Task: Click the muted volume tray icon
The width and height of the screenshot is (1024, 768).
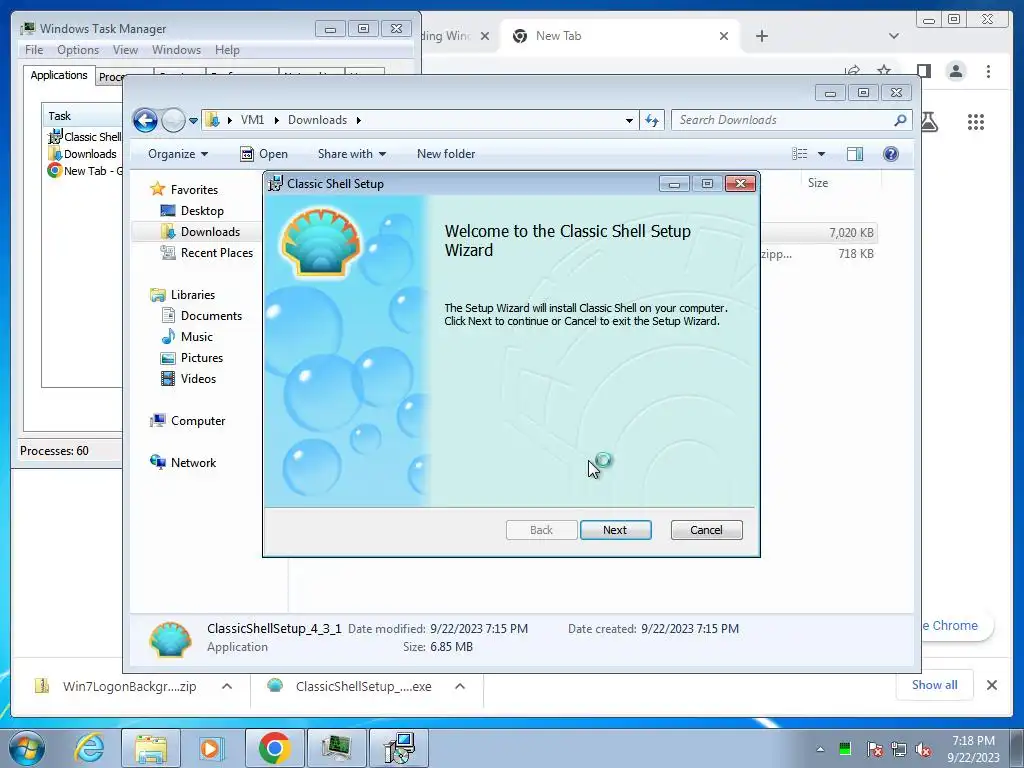Action: coord(923,750)
